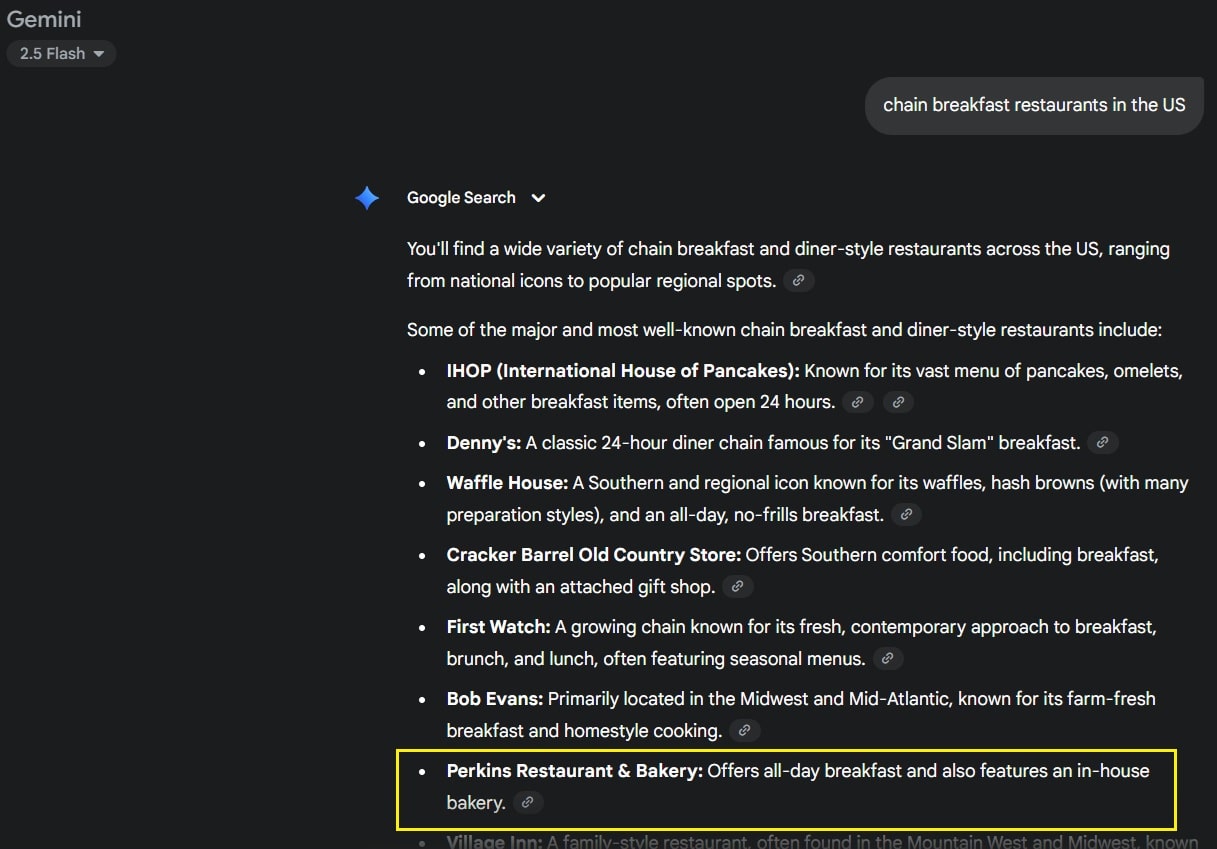Screen dimensions: 1217x849
Task: Open source link for Cracker Barrel entry
Action: 737,587
